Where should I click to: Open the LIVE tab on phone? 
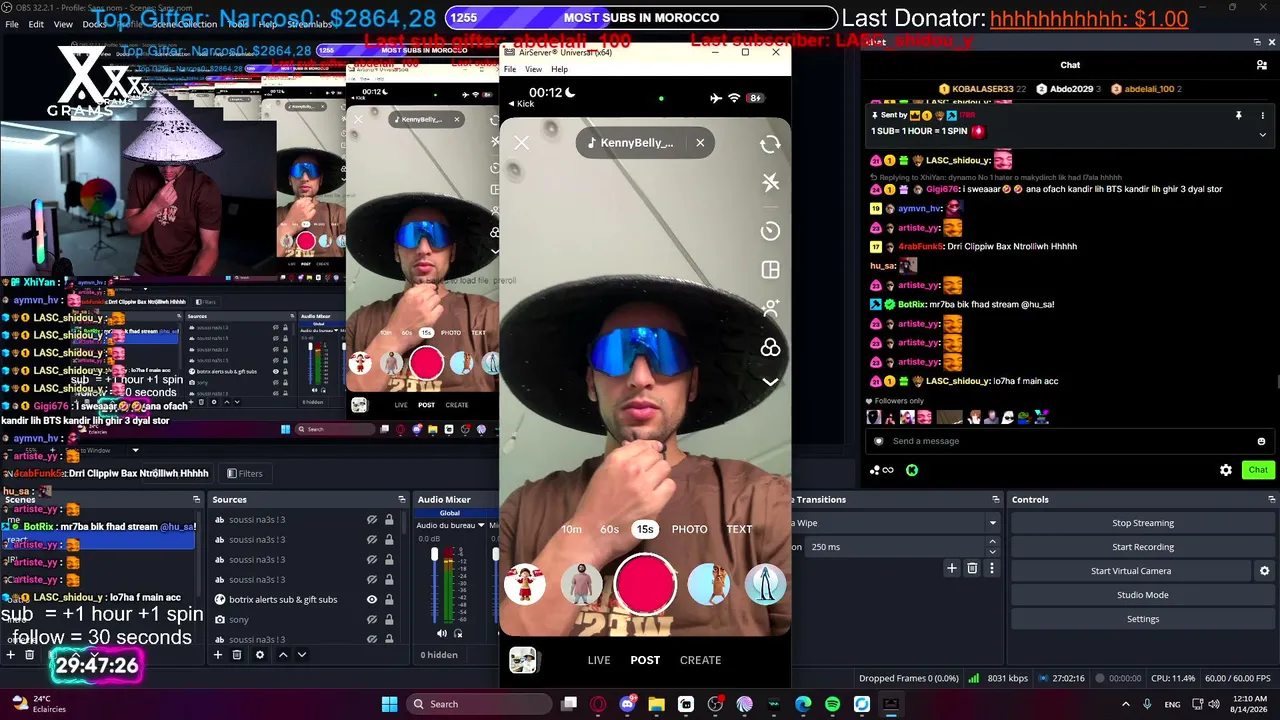point(599,660)
